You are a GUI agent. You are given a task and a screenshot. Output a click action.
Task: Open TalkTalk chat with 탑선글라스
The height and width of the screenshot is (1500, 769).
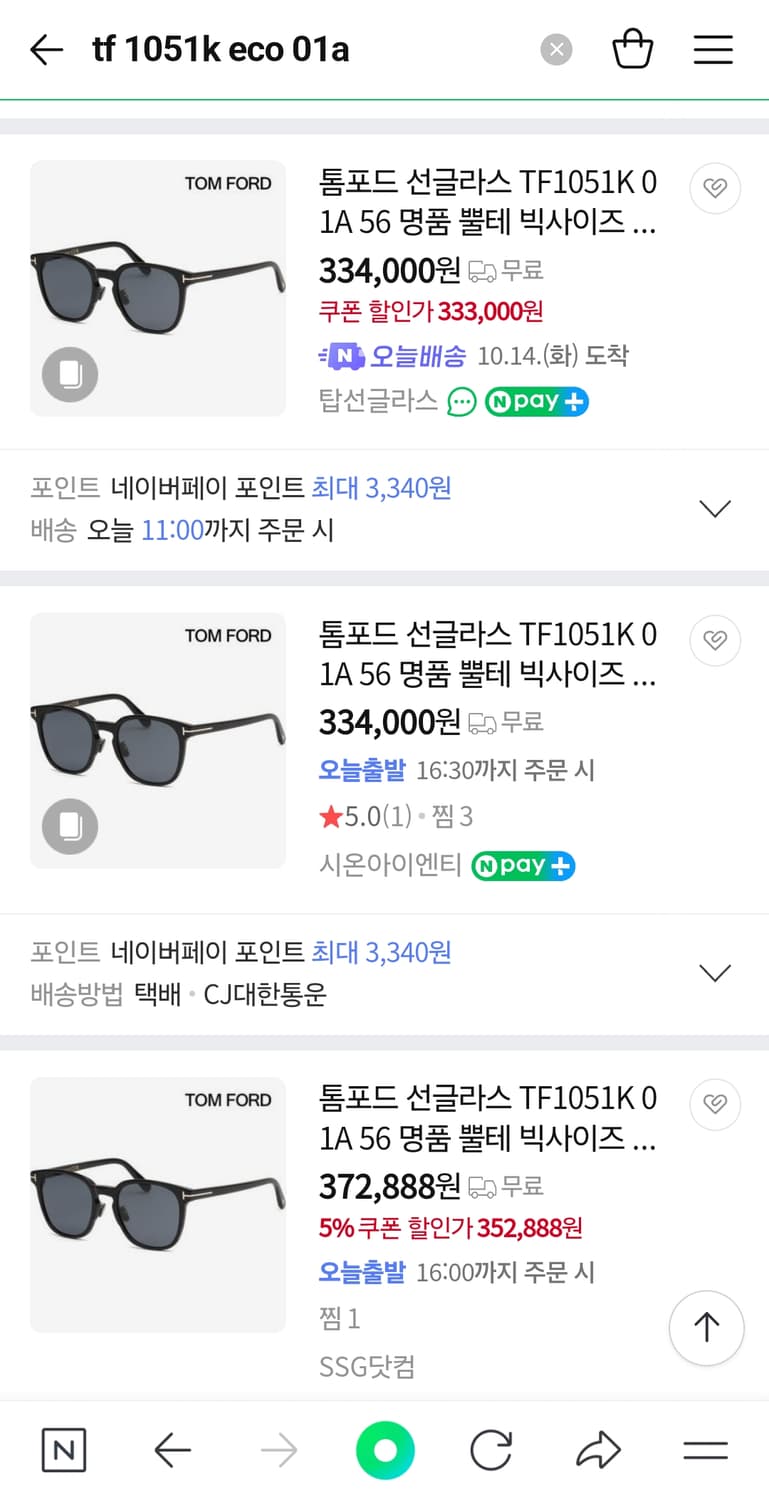[461, 402]
